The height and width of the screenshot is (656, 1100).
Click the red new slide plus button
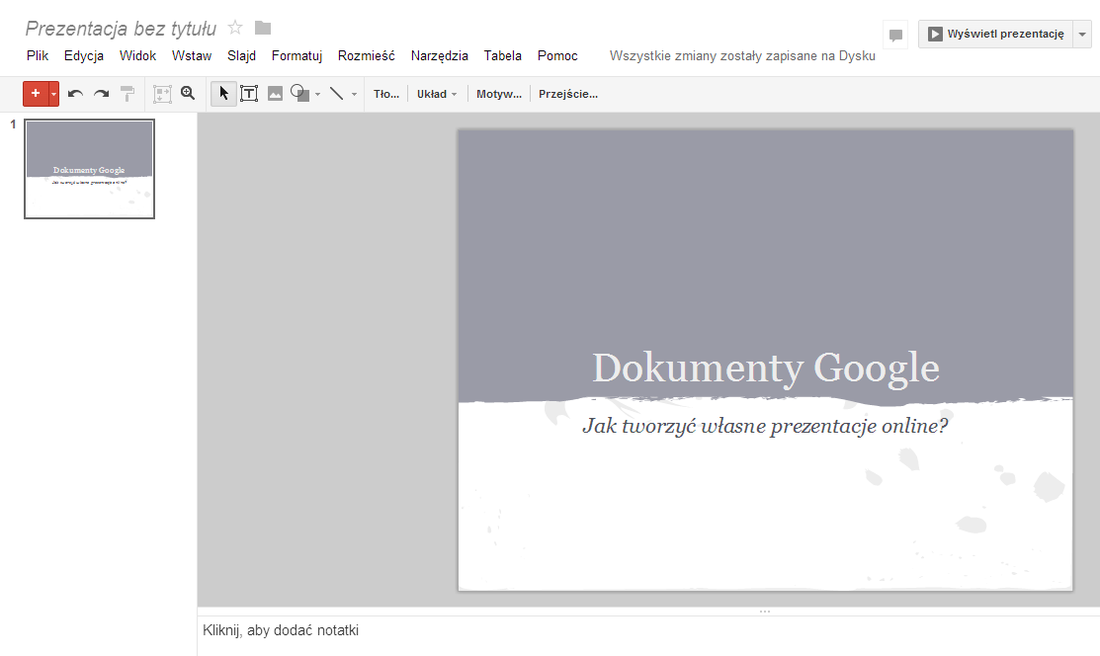click(36, 93)
